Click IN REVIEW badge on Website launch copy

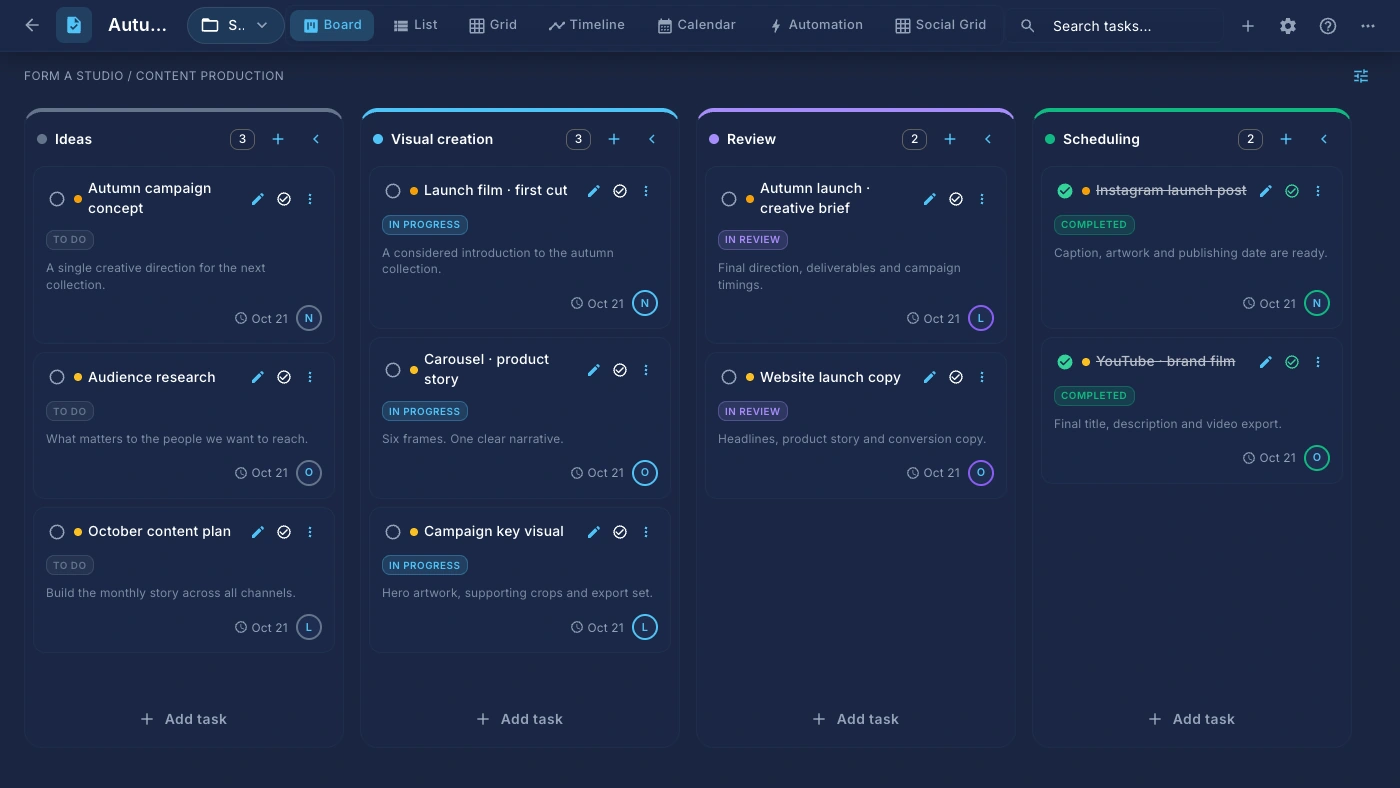pos(753,411)
